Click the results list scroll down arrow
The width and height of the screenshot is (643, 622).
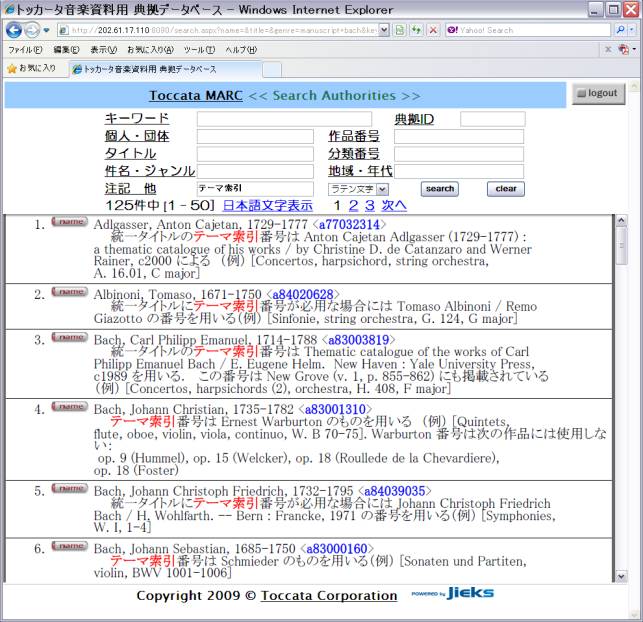click(x=621, y=576)
